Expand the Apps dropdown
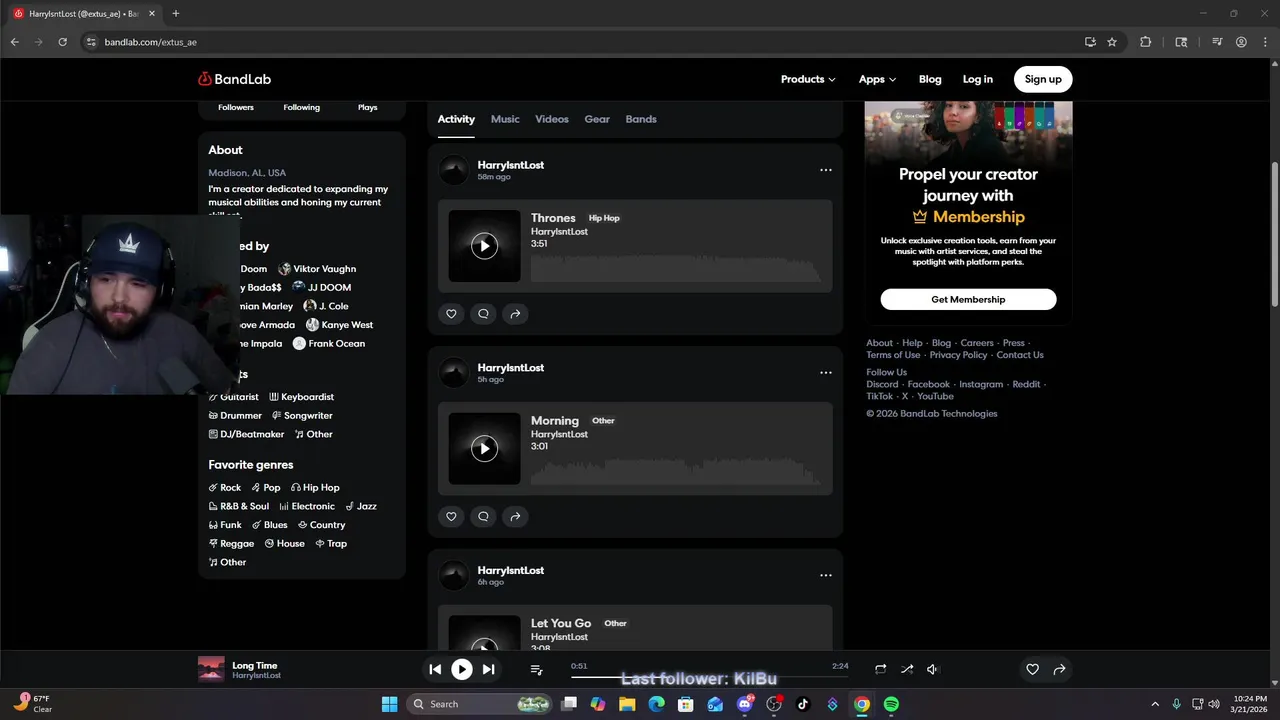Viewport: 1280px width, 720px height. pos(877,79)
